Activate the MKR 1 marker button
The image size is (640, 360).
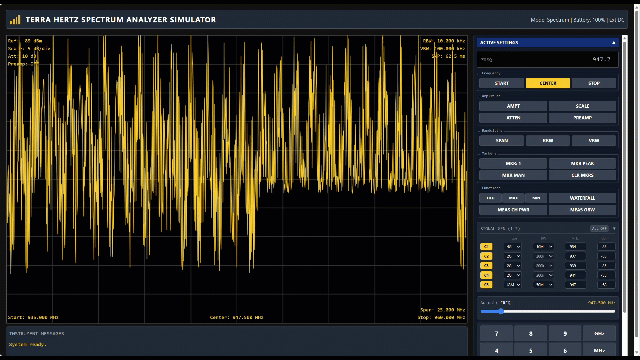pos(513,164)
